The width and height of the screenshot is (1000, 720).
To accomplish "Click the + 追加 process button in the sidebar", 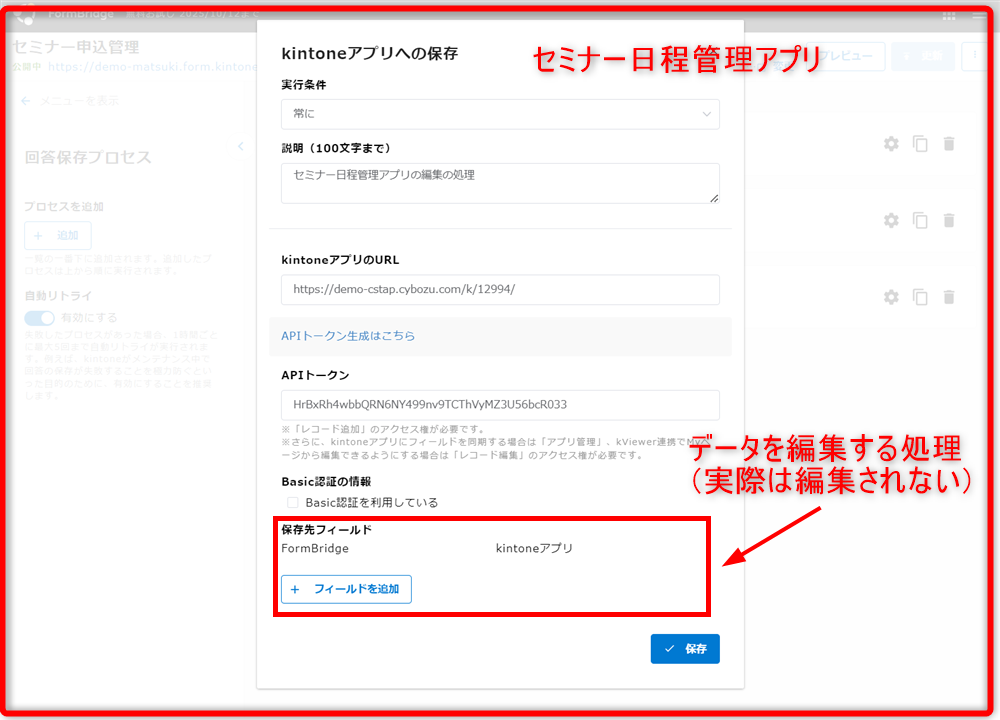I will point(58,235).
